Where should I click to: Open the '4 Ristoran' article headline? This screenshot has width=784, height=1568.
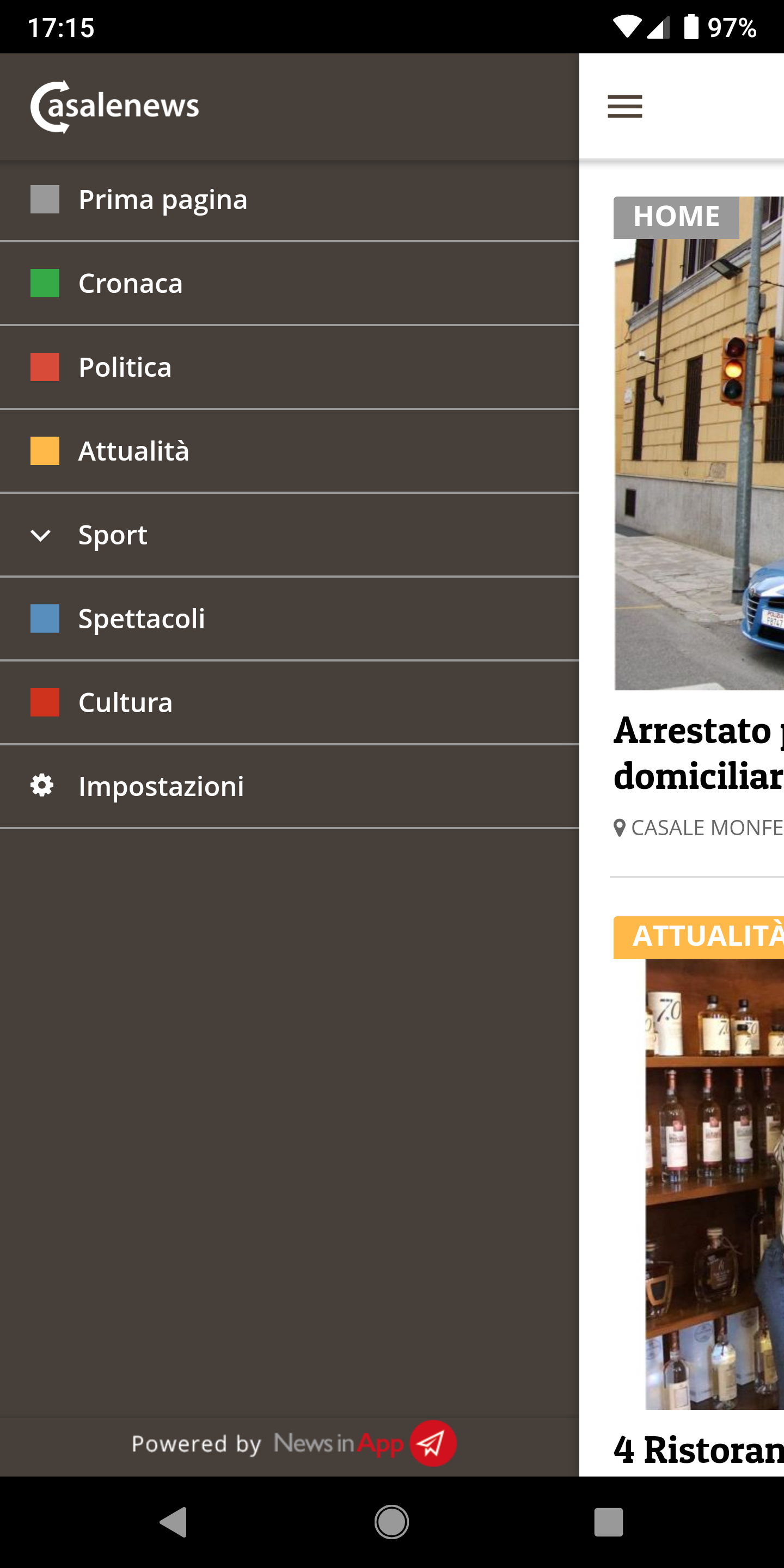click(x=699, y=1450)
